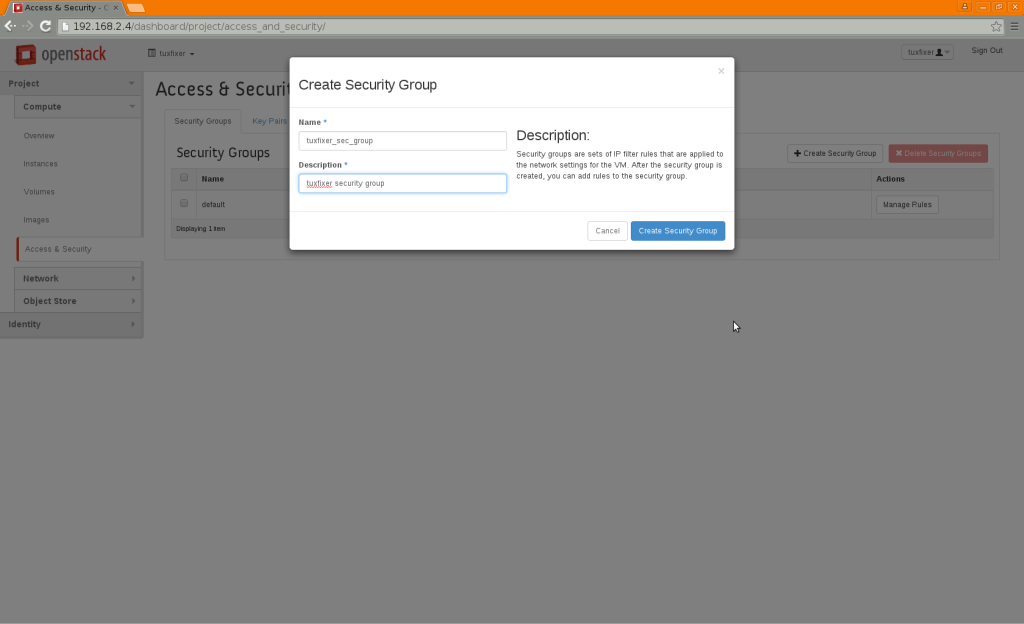Click the OpenStack logo
The height and width of the screenshot is (624, 1024).
pyautogui.click(x=60, y=54)
